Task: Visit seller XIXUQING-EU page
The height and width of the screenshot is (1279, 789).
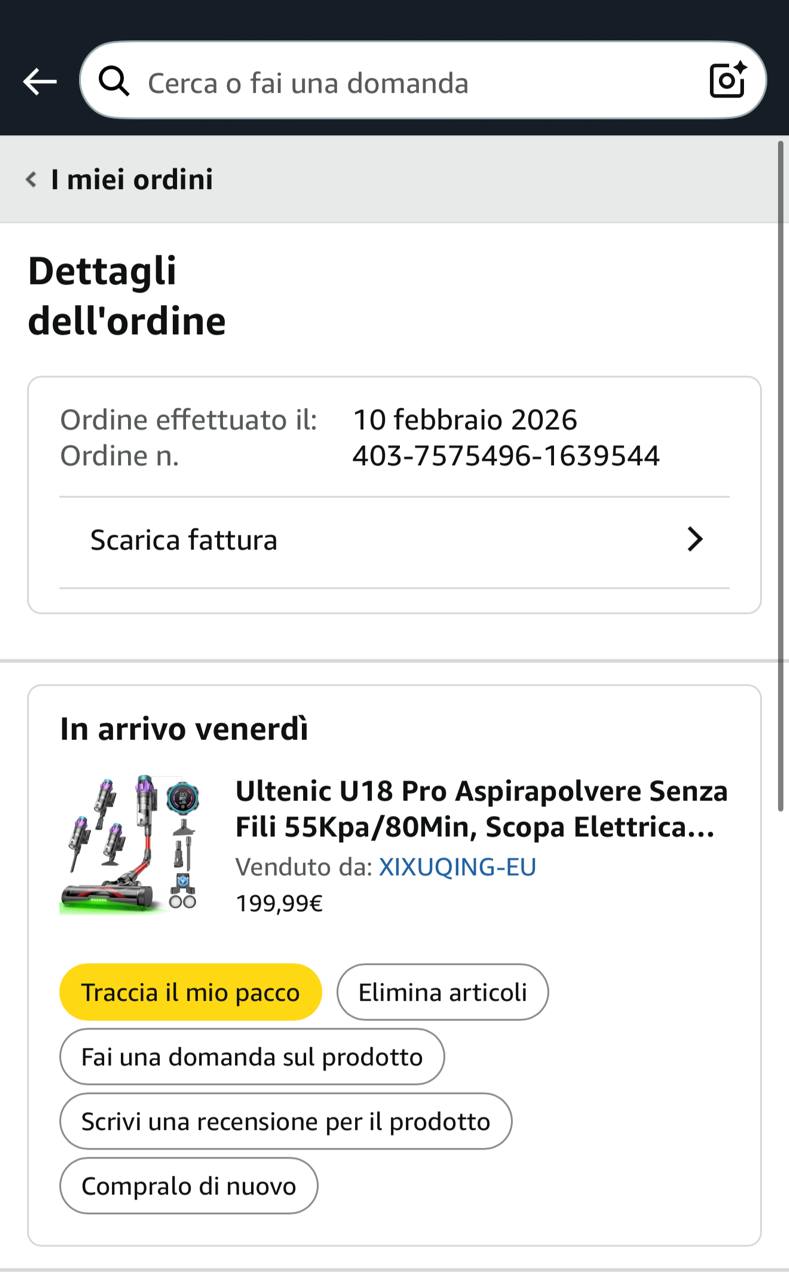Action: pyautogui.click(x=457, y=867)
